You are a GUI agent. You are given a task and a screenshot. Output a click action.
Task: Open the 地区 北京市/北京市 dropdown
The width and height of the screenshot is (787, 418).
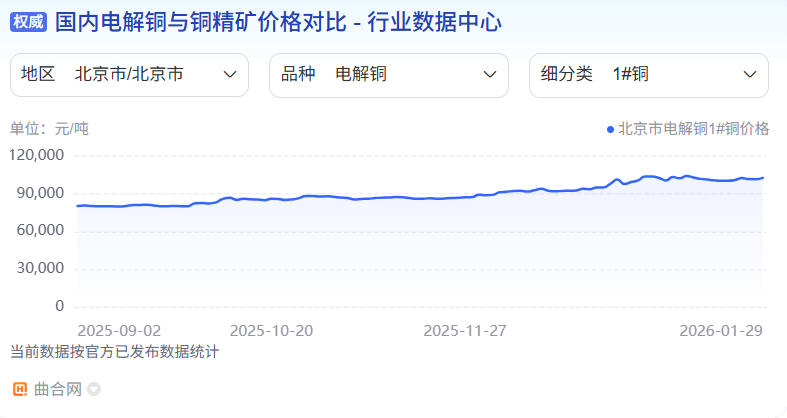pyautogui.click(x=129, y=74)
